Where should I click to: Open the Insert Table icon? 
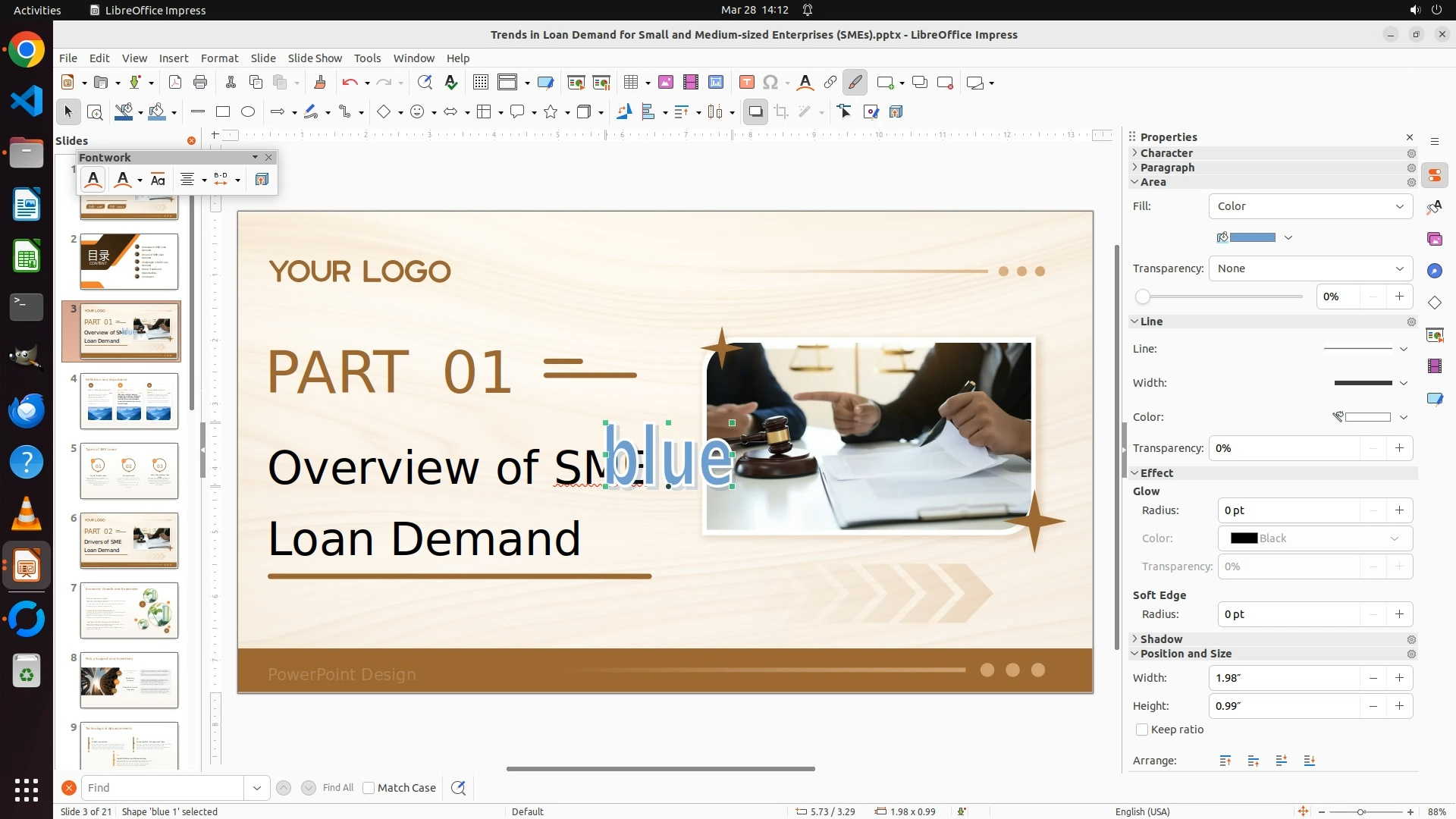pyautogui.click(x=630, y=83)
